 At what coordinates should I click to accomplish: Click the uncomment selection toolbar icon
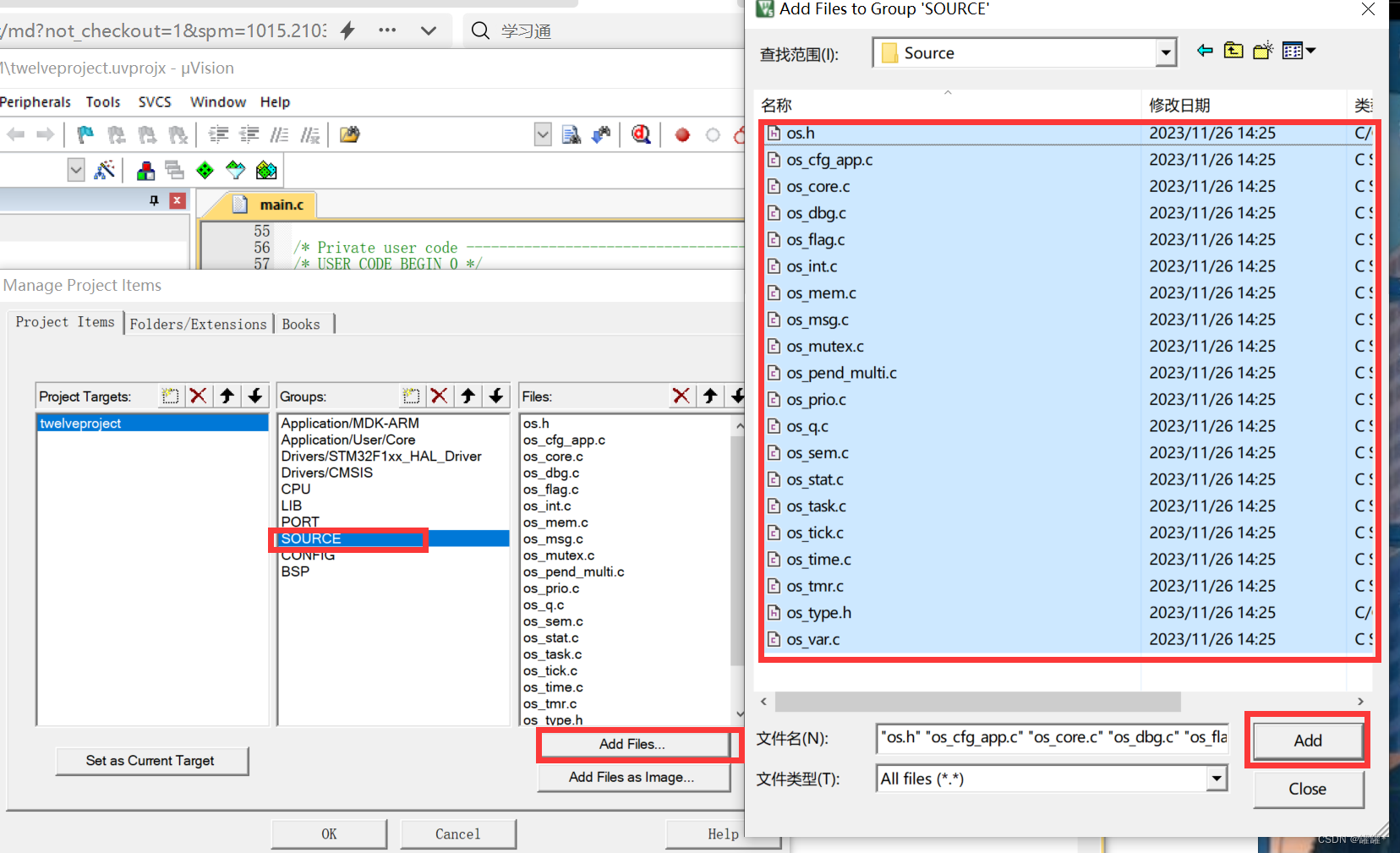pyautogui.click(x=310, y=134)
